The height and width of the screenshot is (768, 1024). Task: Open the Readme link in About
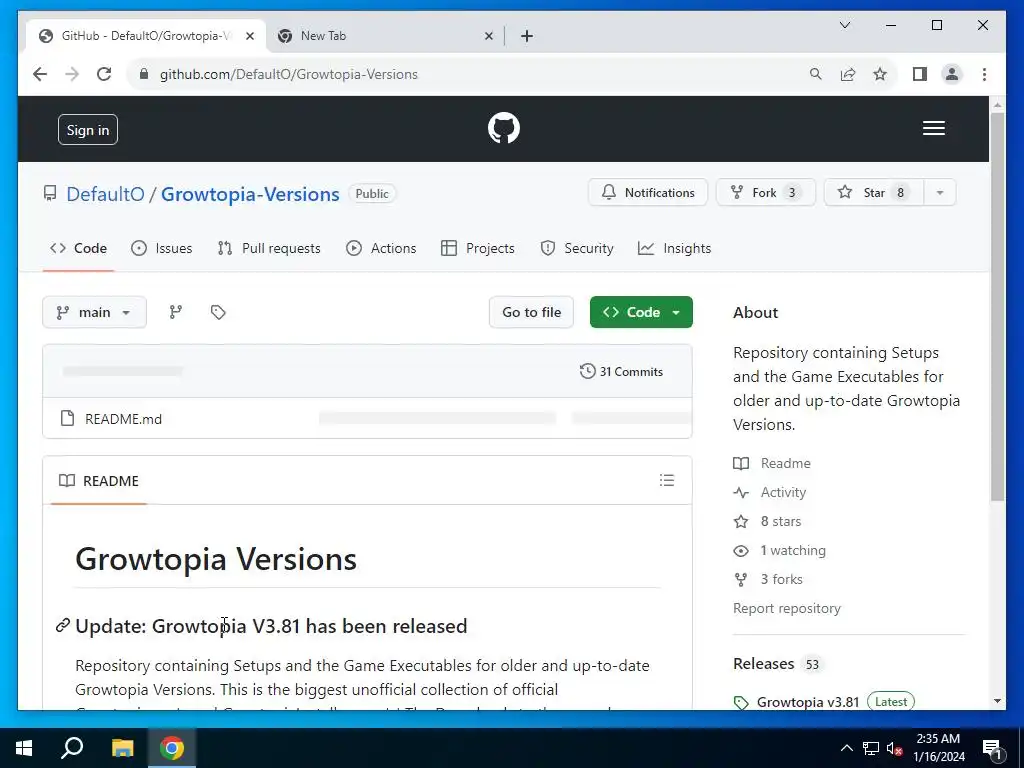point(772,463)
